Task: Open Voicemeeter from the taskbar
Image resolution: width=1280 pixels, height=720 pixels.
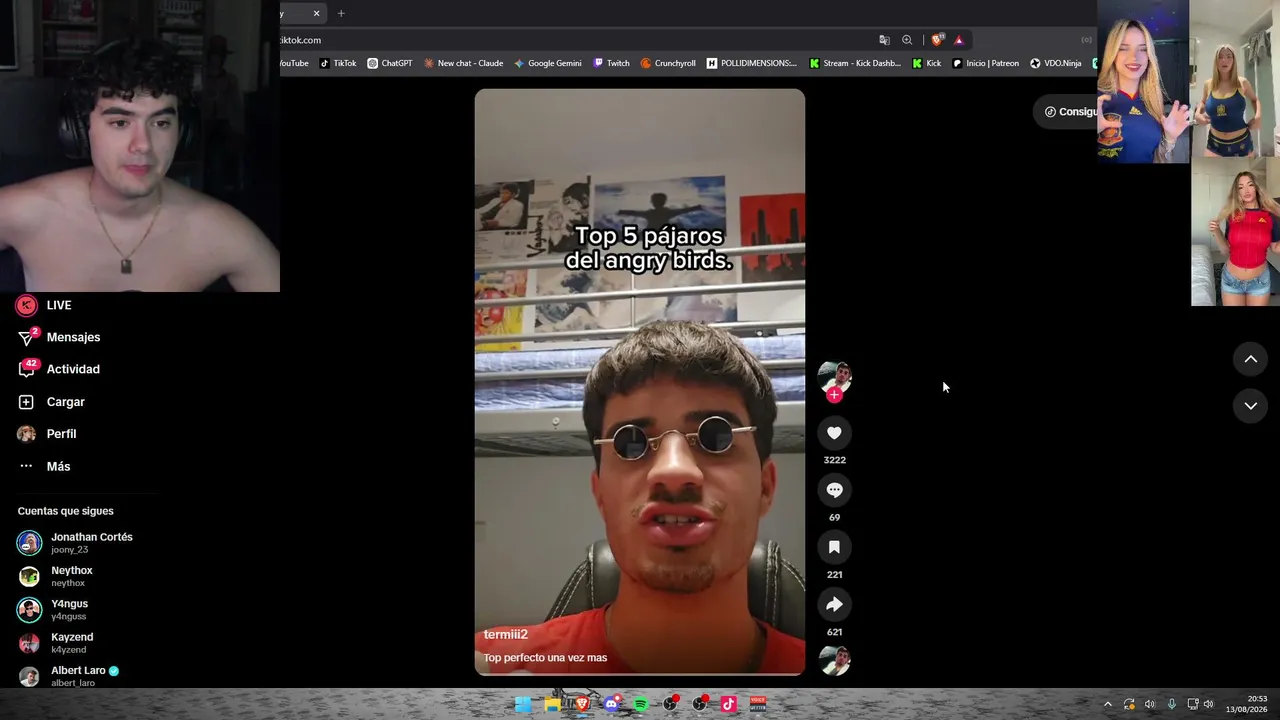Action: point(758,704)
